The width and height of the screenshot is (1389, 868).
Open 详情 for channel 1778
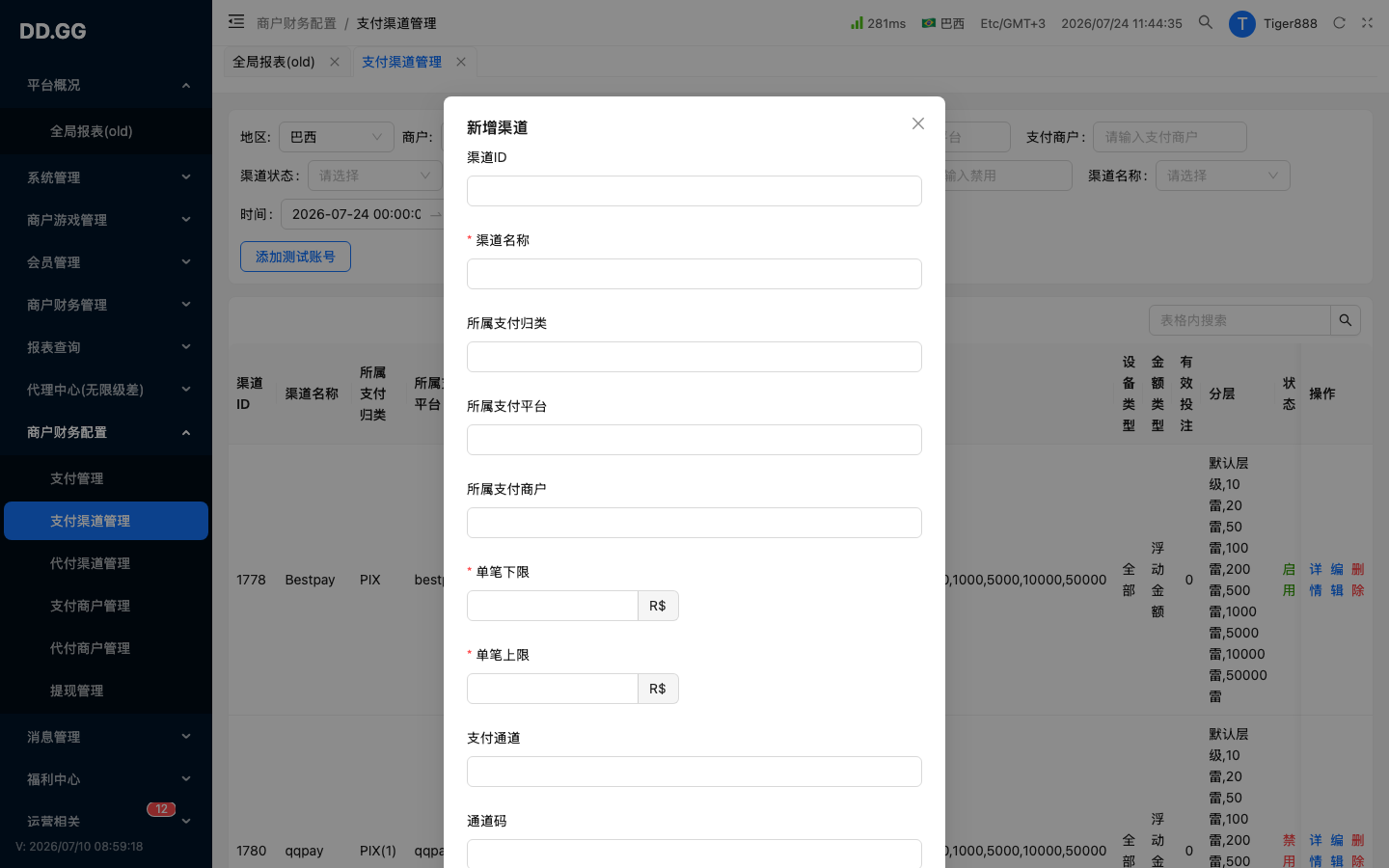click(x=1316, y=580)
